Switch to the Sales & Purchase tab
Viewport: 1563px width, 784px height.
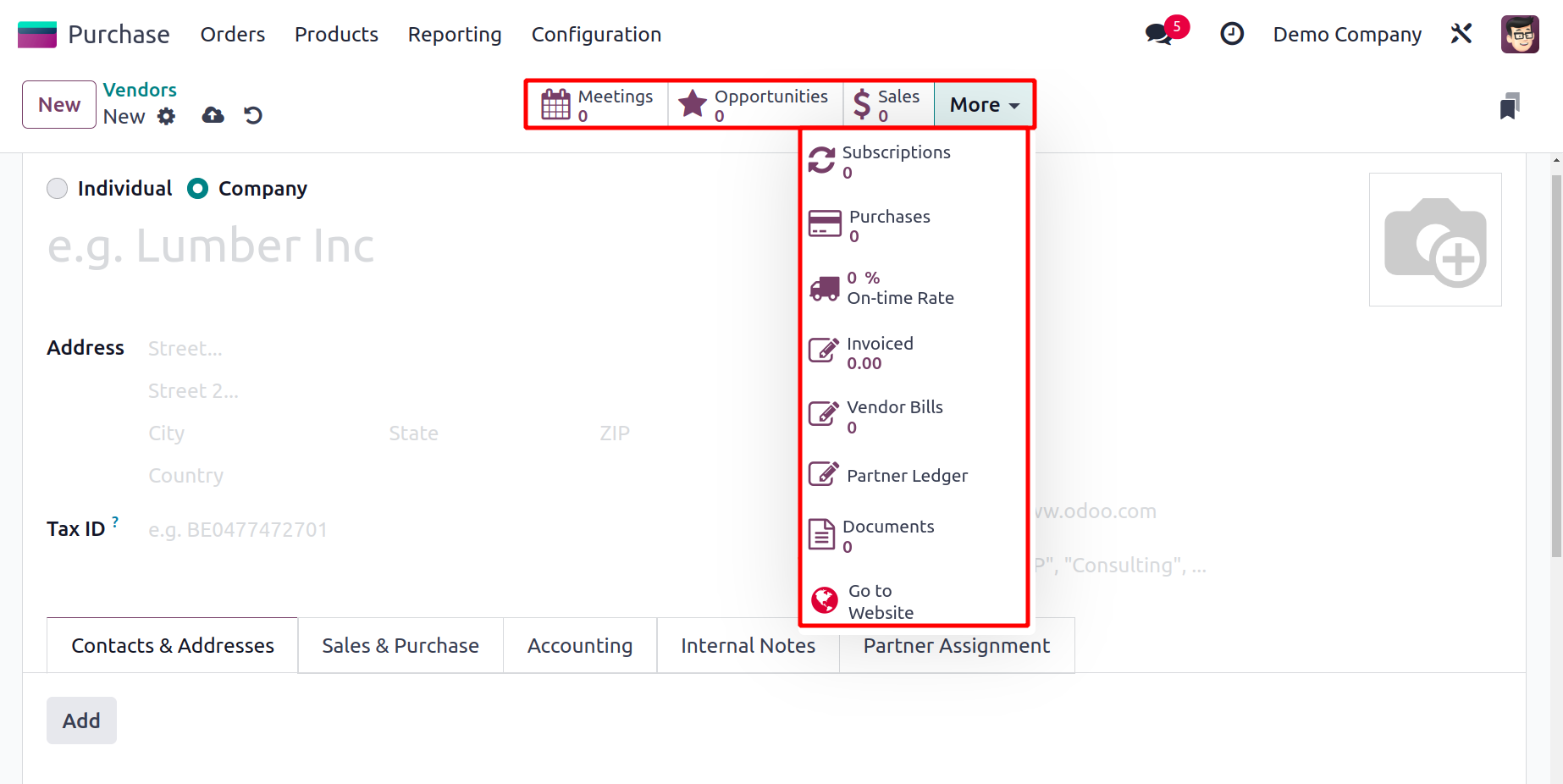400,645
